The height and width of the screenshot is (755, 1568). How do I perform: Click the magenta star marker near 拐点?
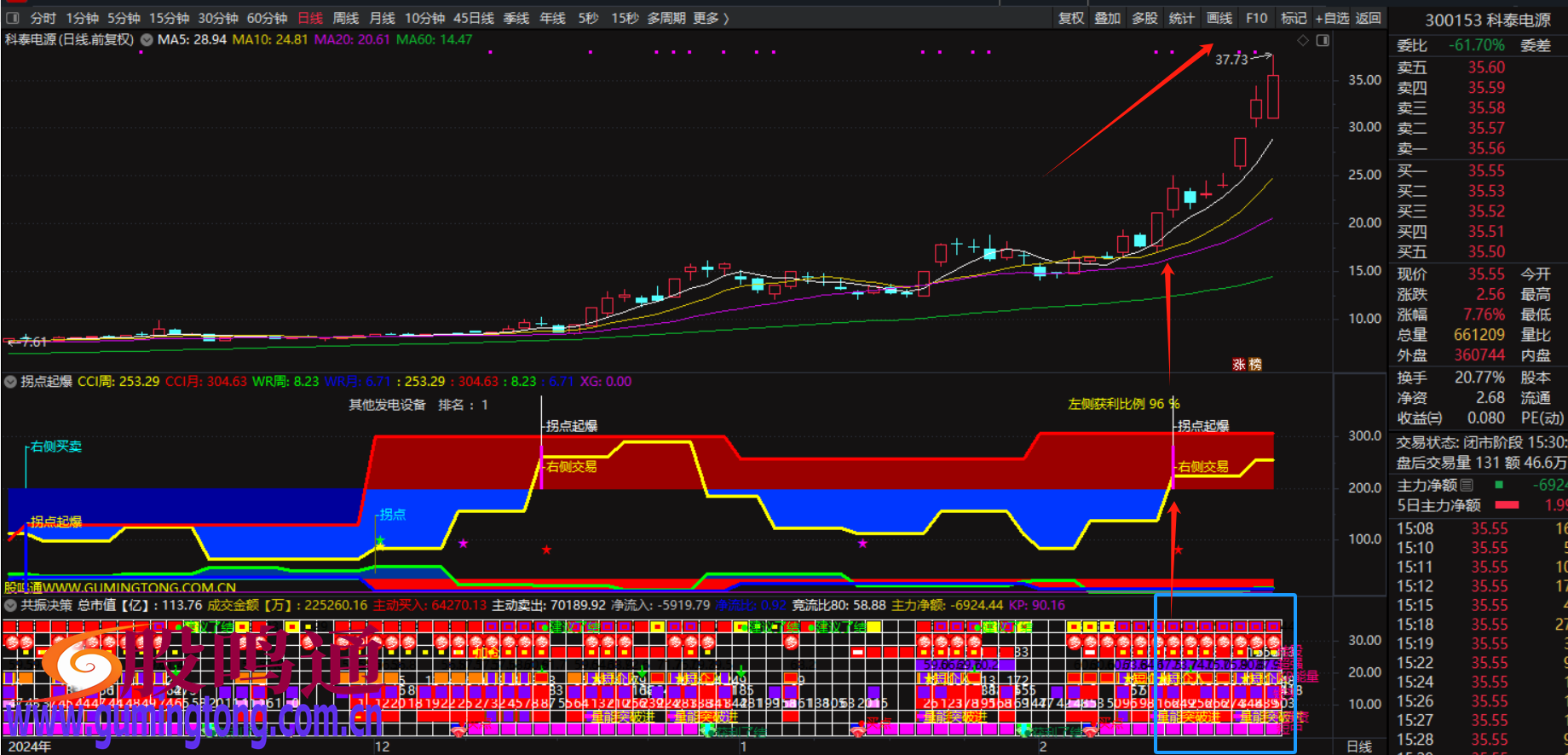[x=463, y=543]
